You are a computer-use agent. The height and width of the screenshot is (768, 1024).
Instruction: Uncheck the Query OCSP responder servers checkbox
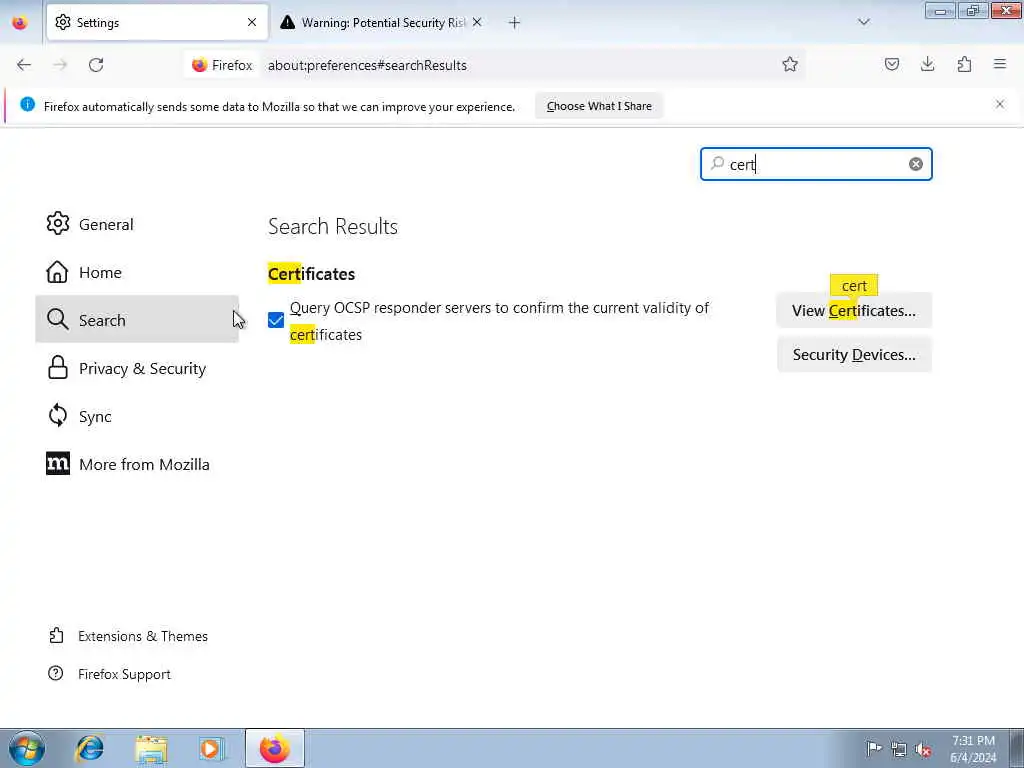tap(276, 320)
